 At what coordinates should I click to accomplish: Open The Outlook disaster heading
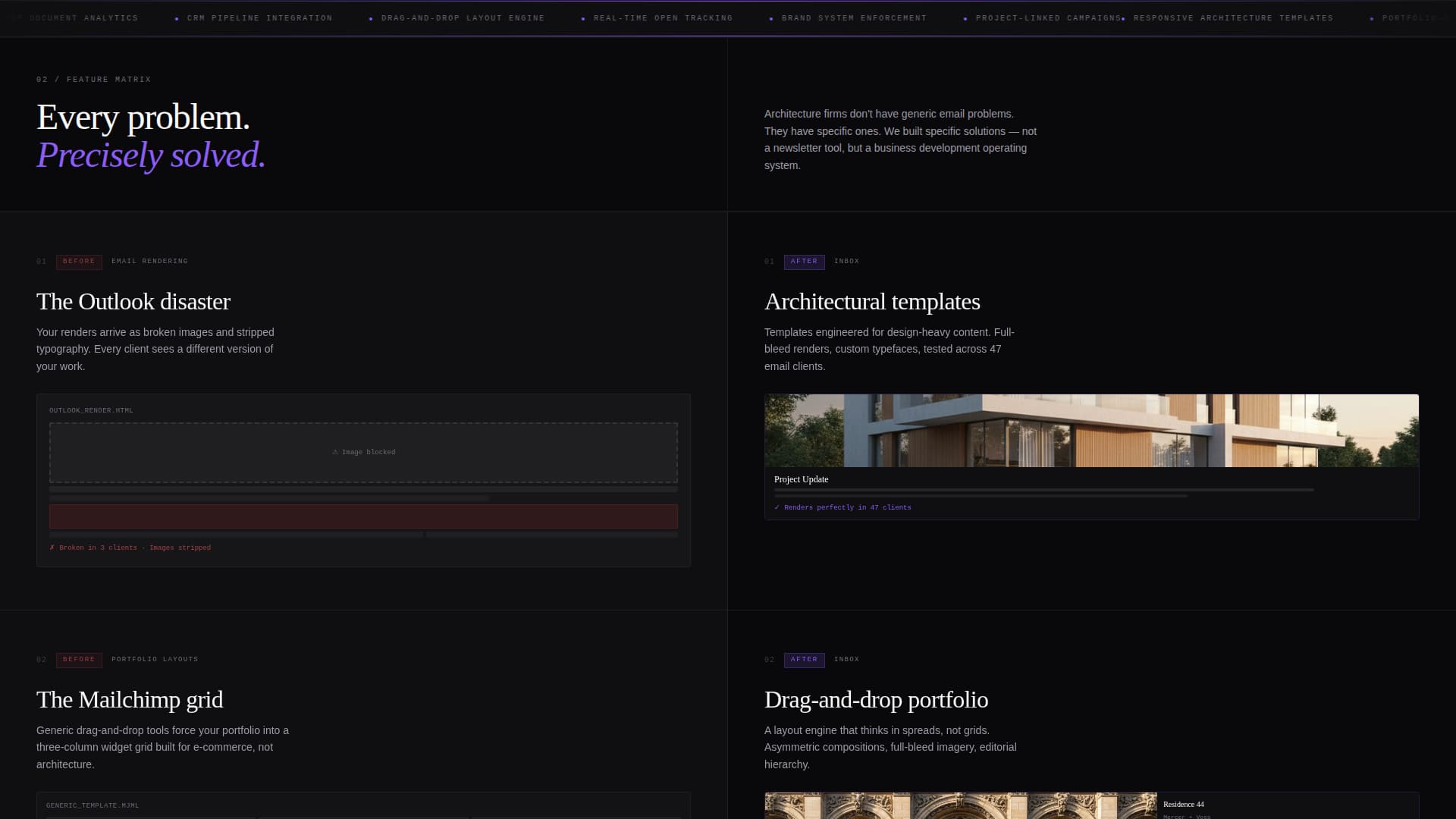coord(133,302)
